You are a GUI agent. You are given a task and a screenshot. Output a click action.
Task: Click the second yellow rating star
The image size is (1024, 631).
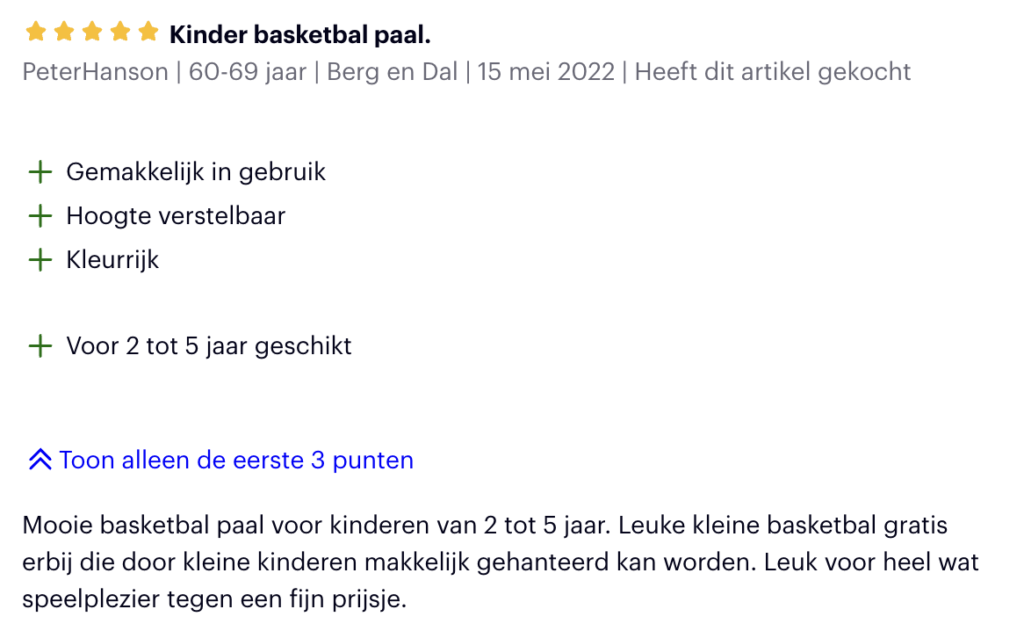64,31
